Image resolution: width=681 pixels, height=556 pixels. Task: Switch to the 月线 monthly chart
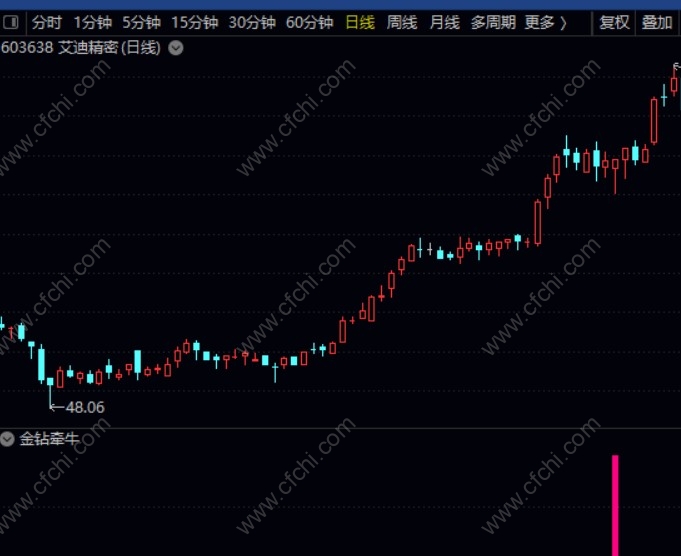pyautogui.click(x=444, y=22)
